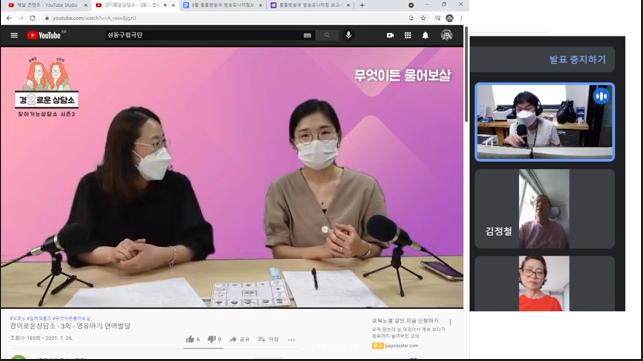
Task: Open the ad options three-dot menu
Action: click(x=450, y=322)
